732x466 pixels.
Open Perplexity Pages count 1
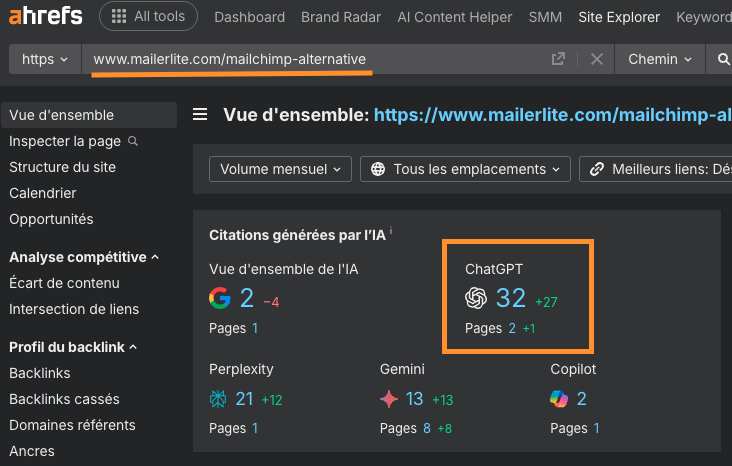point(255,428)
